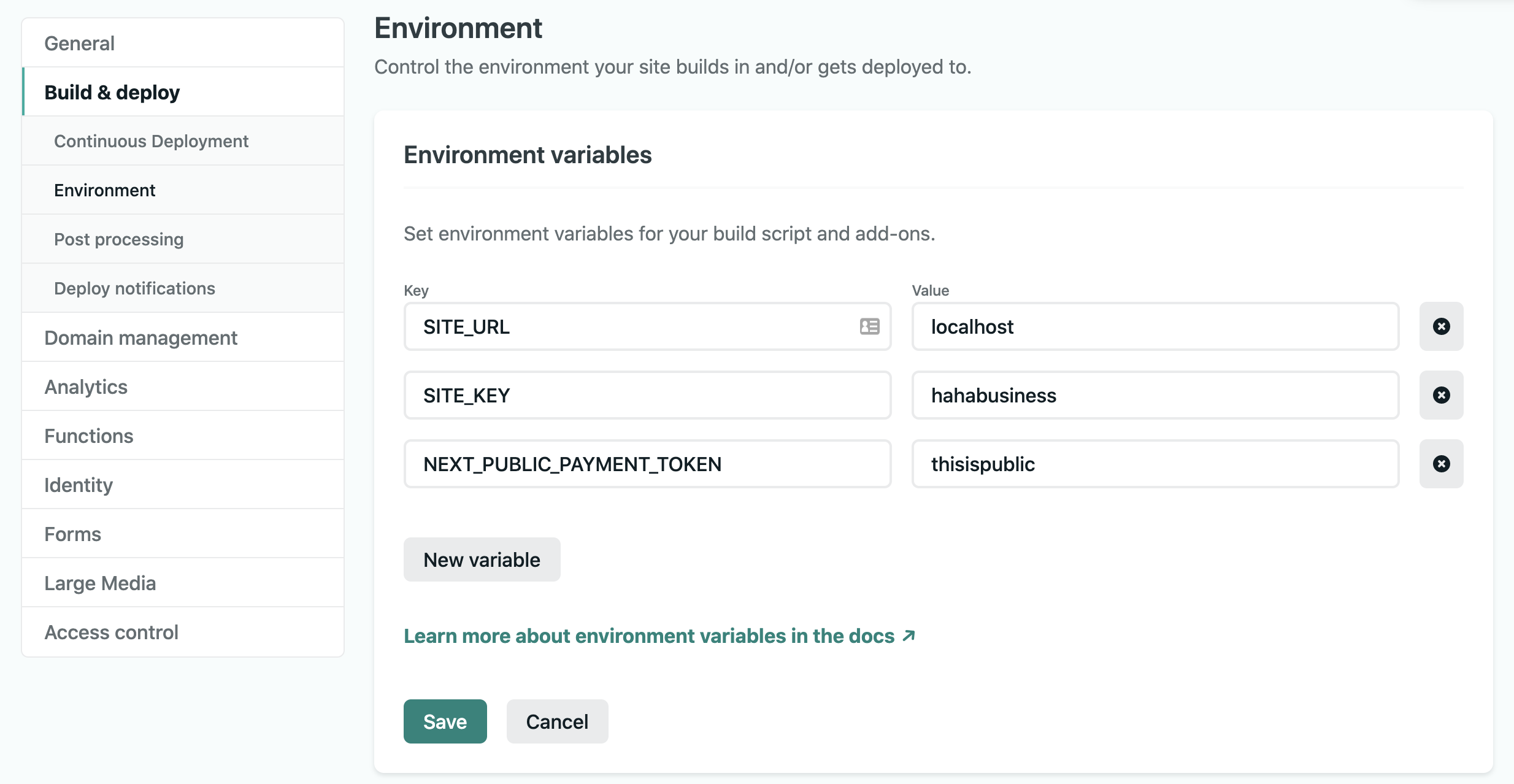Navigate to Domain management settings
This screenshot has width=1514, height=784.
point(141,337)
